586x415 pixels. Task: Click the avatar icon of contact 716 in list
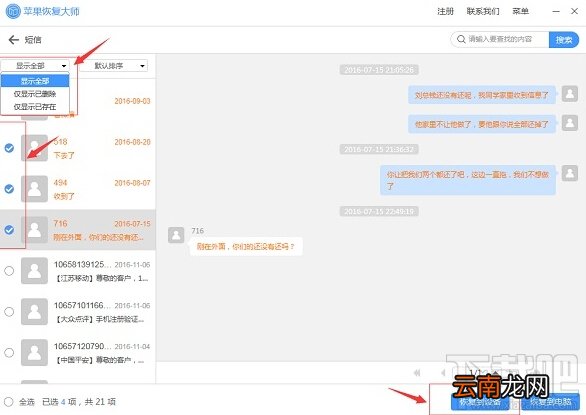pyautogui.click(x=34, y=230)
